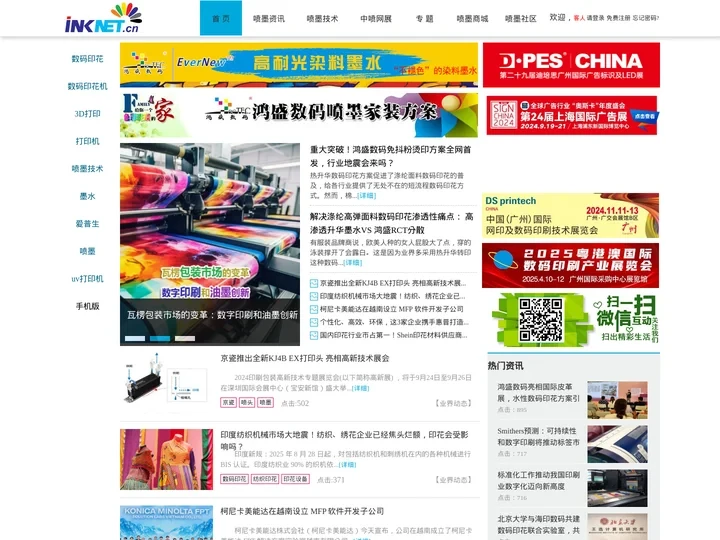This screenshot has width=720, height=540.
Task: Open list item 个性化、高效、环保，这3家企业
Action: tap(394, 322)
